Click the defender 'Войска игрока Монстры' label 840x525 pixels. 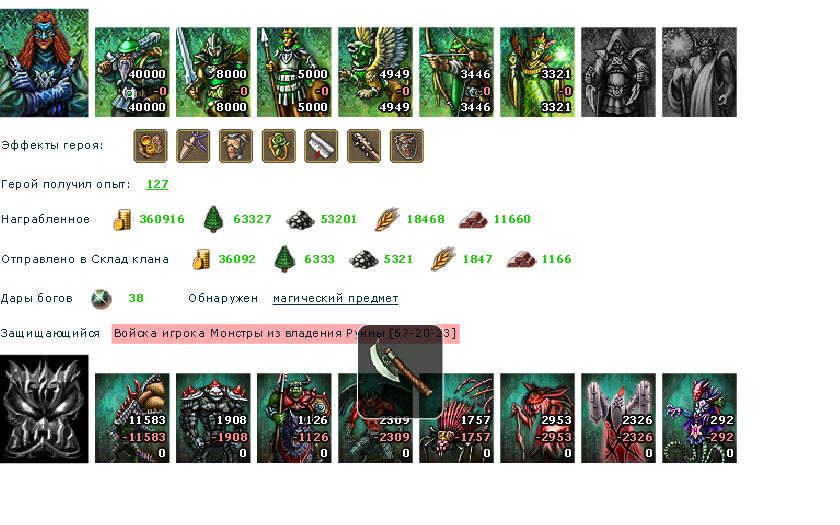pyautogui.click(x=286, y=334)
